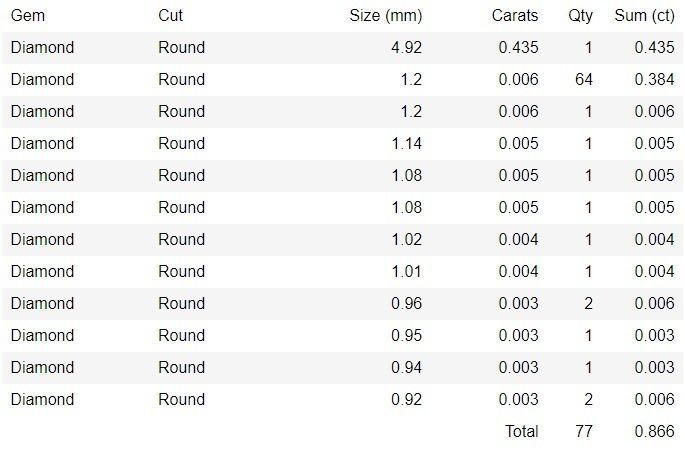Click the Cut column header
This screenshot has height=450, width=685.
click(171, 16)
